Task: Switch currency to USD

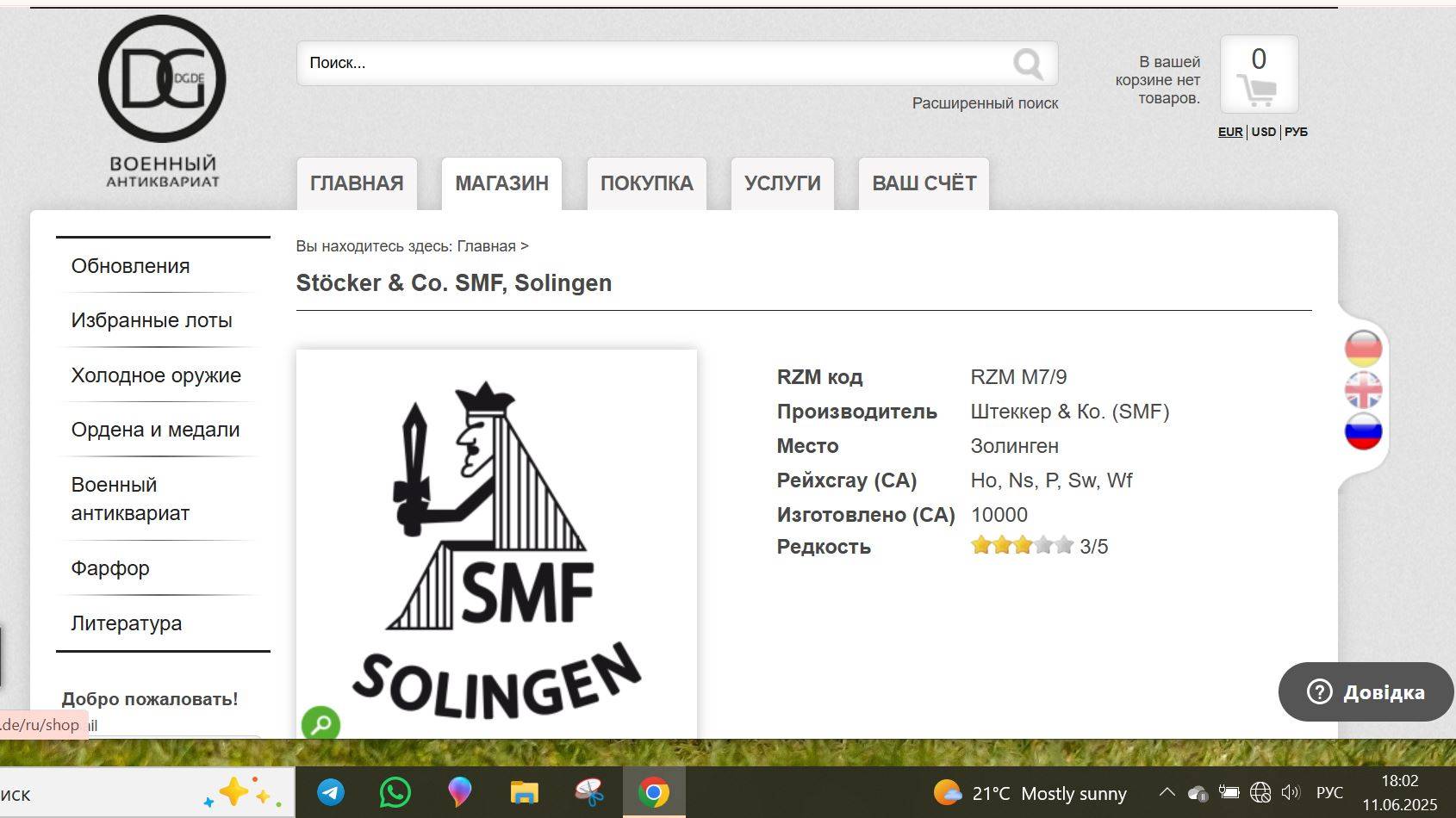Action: [1263, 132]
